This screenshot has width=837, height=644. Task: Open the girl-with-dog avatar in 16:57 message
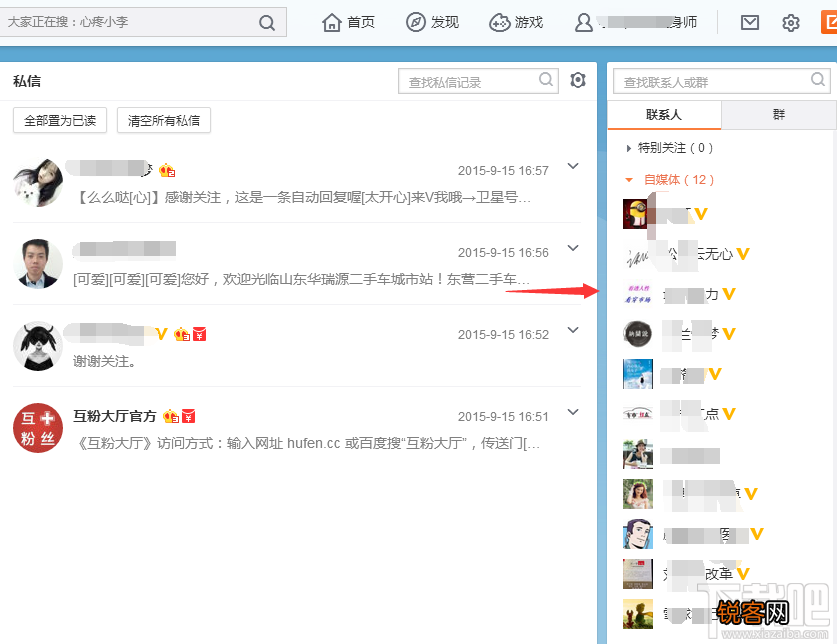pos(38,182)
